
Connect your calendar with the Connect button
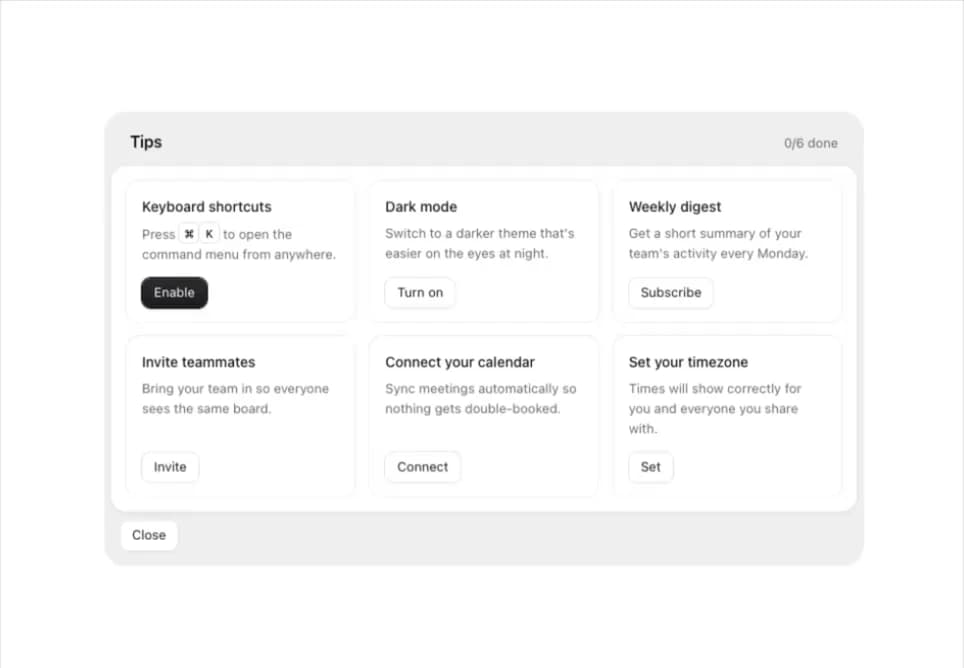tap(422, 467)
